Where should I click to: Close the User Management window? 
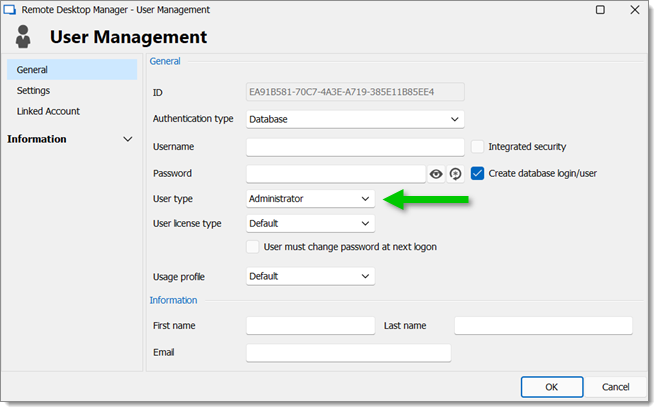635,10
